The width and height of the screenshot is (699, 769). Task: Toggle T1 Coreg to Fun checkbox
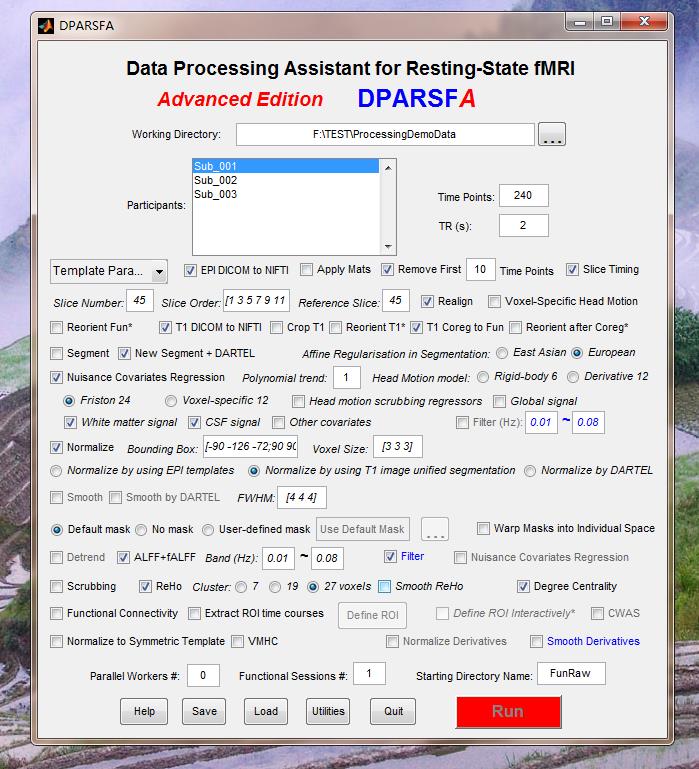coord(416,328)
